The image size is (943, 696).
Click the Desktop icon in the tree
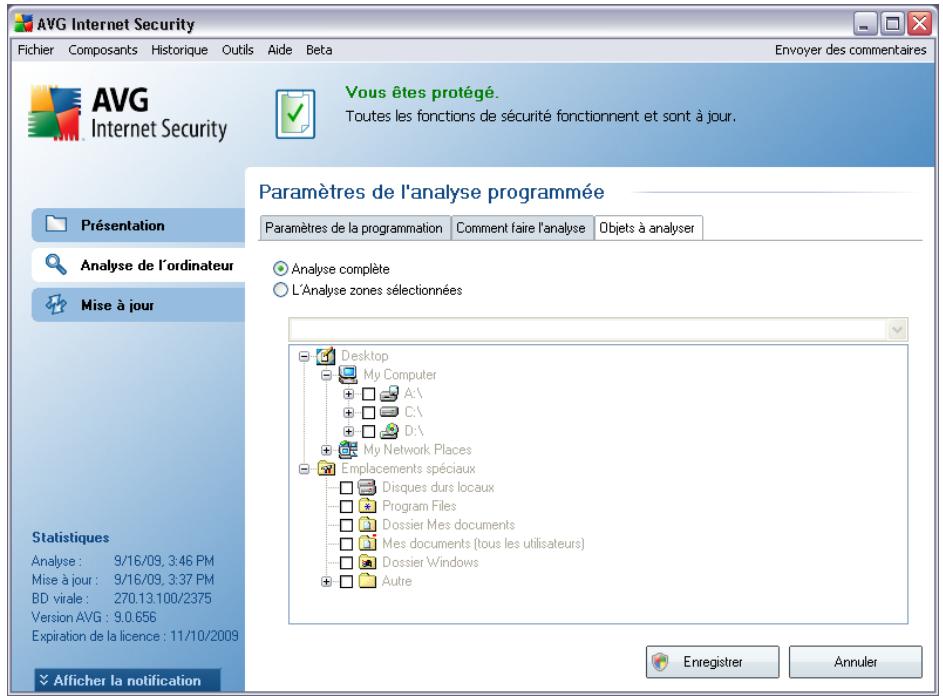[325, 356]
